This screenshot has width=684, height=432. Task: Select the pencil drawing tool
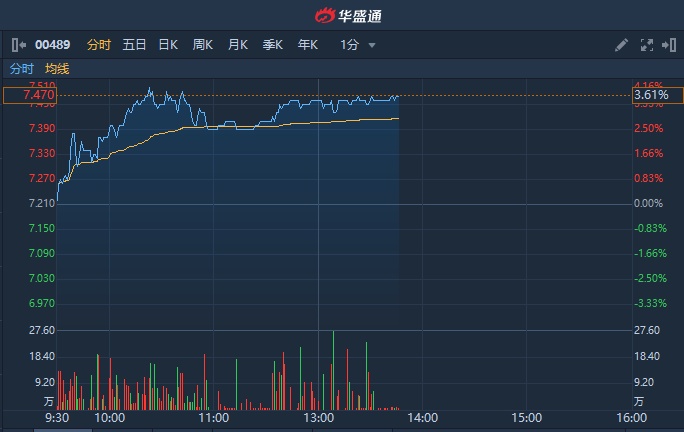tap(621, 45)
